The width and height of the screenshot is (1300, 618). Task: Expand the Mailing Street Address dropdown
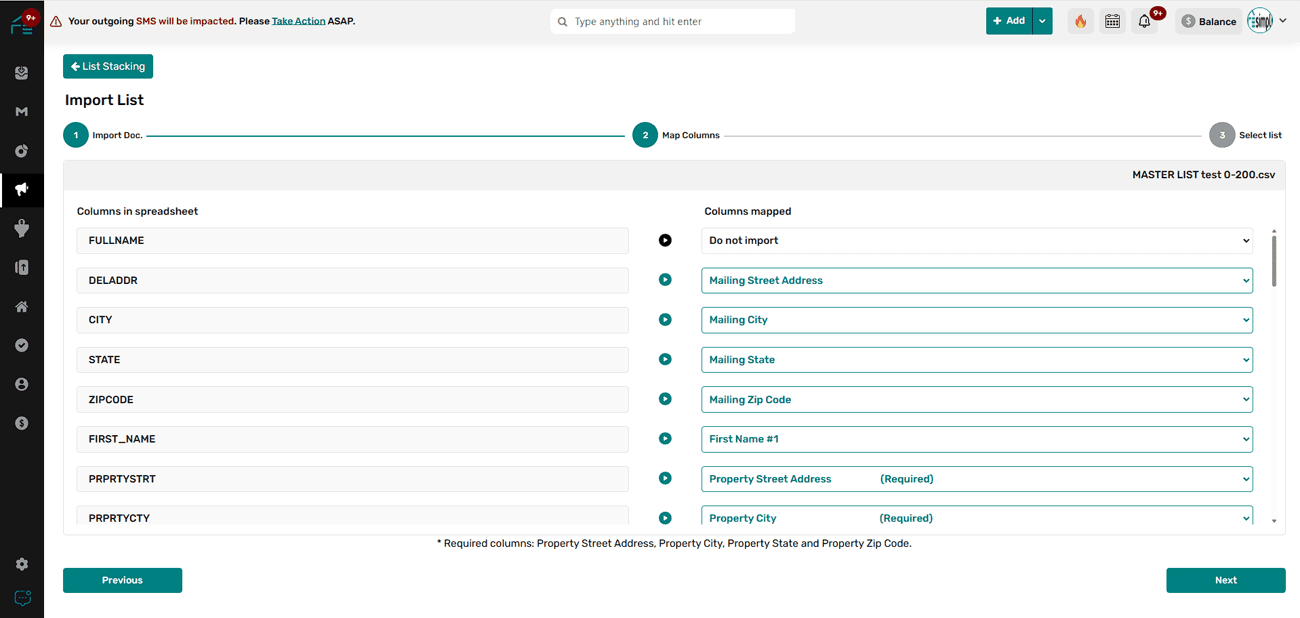pyautogui.click(x=976, y=280)
